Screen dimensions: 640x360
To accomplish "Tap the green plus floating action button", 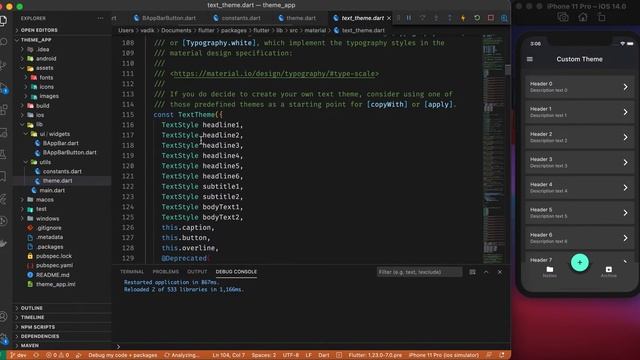I will point(580,262).
